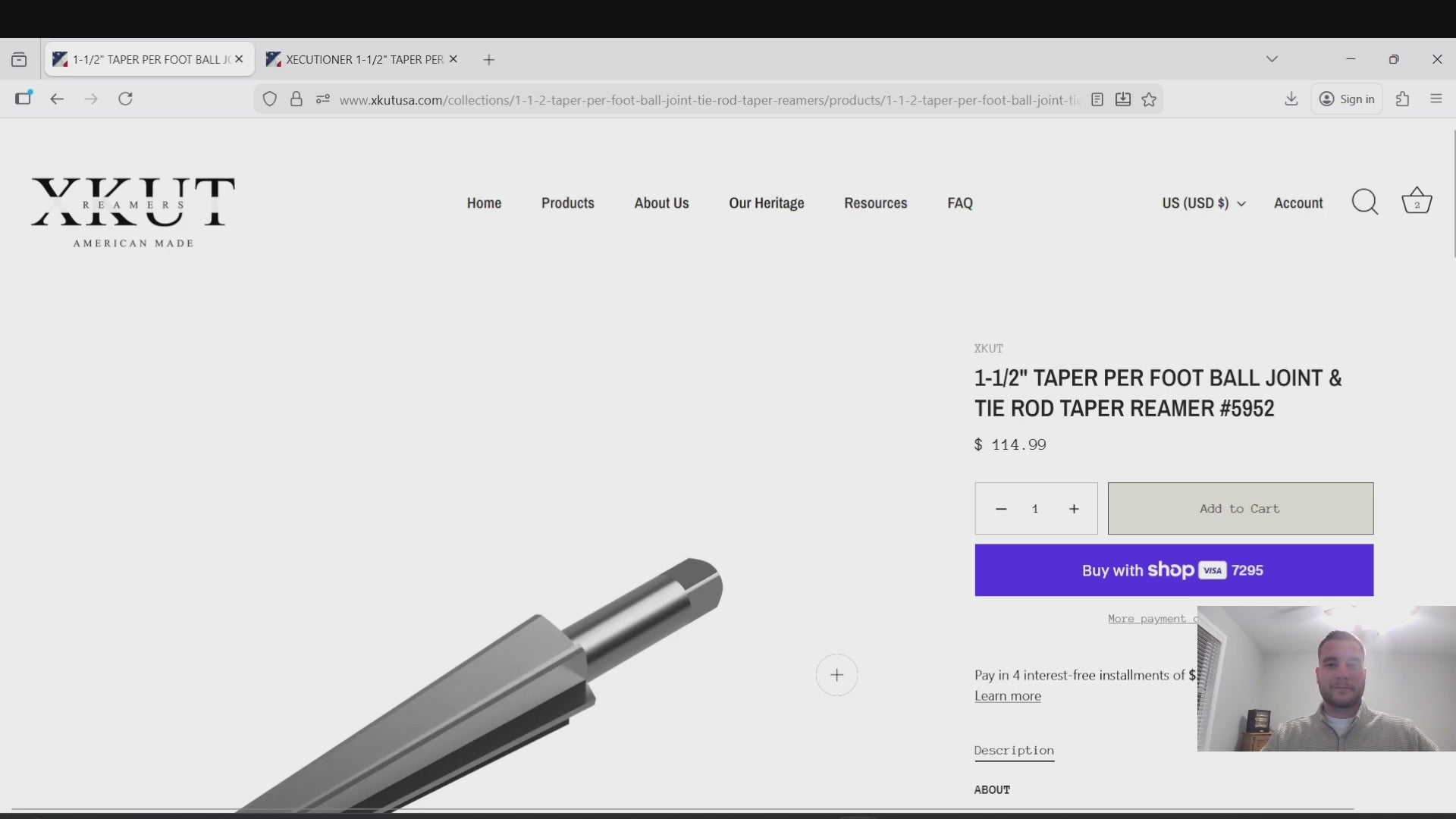Screen dimensions: 1456x819
Task: Reload the page with refresh icon
Action: click(126, 99)
